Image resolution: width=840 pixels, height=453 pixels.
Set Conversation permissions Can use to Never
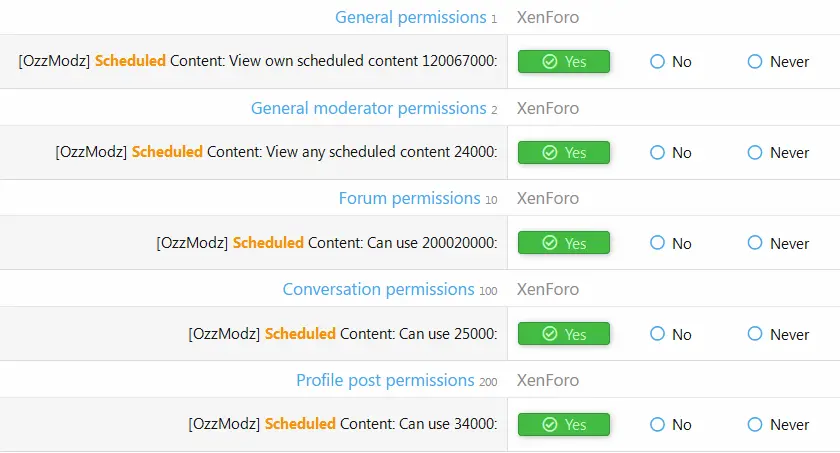coord(778,334)
